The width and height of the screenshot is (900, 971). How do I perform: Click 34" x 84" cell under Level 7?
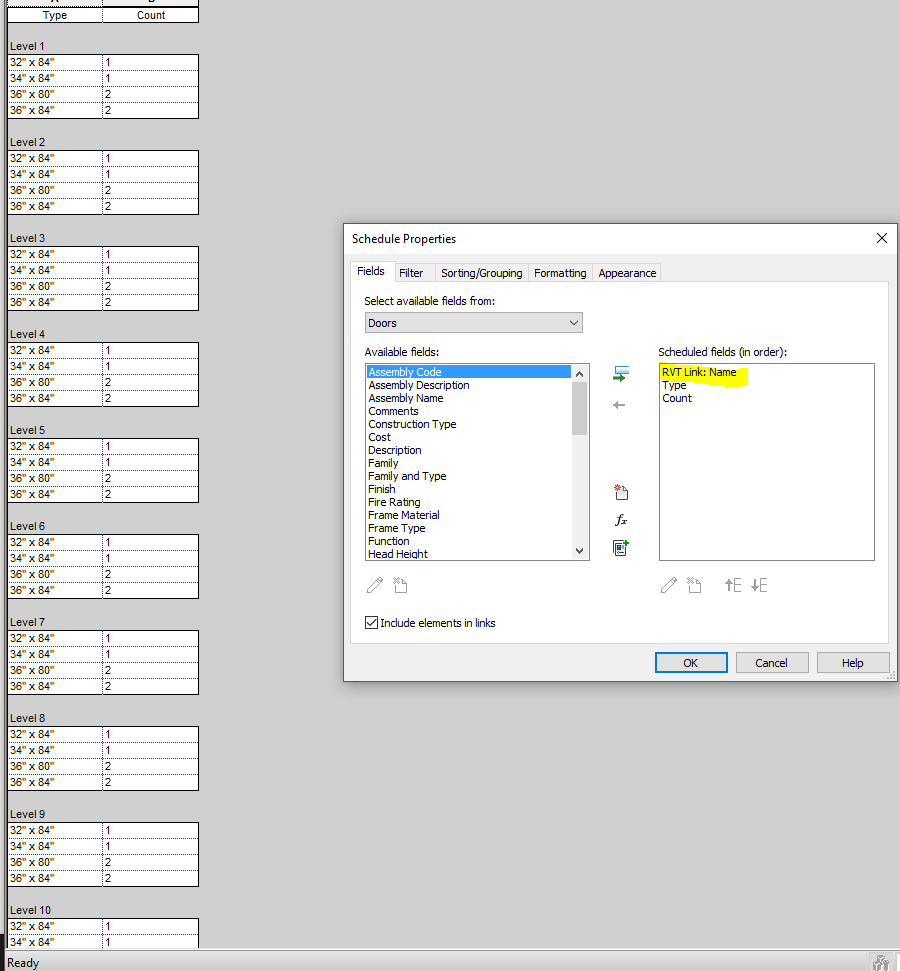pyautogui.click(x=55, y=654)
